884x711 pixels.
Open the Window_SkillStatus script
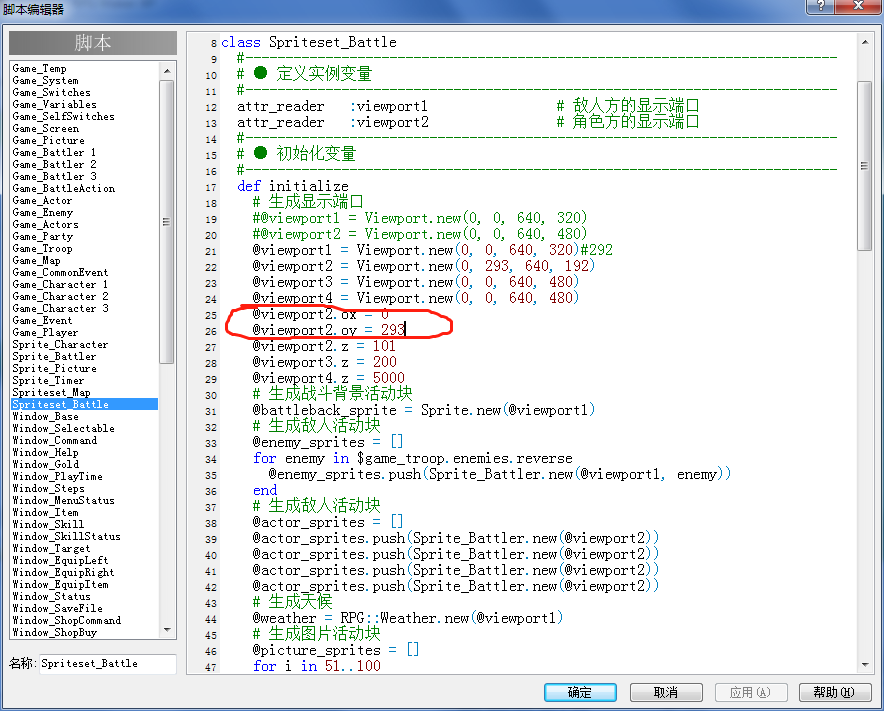pos(67,536)
